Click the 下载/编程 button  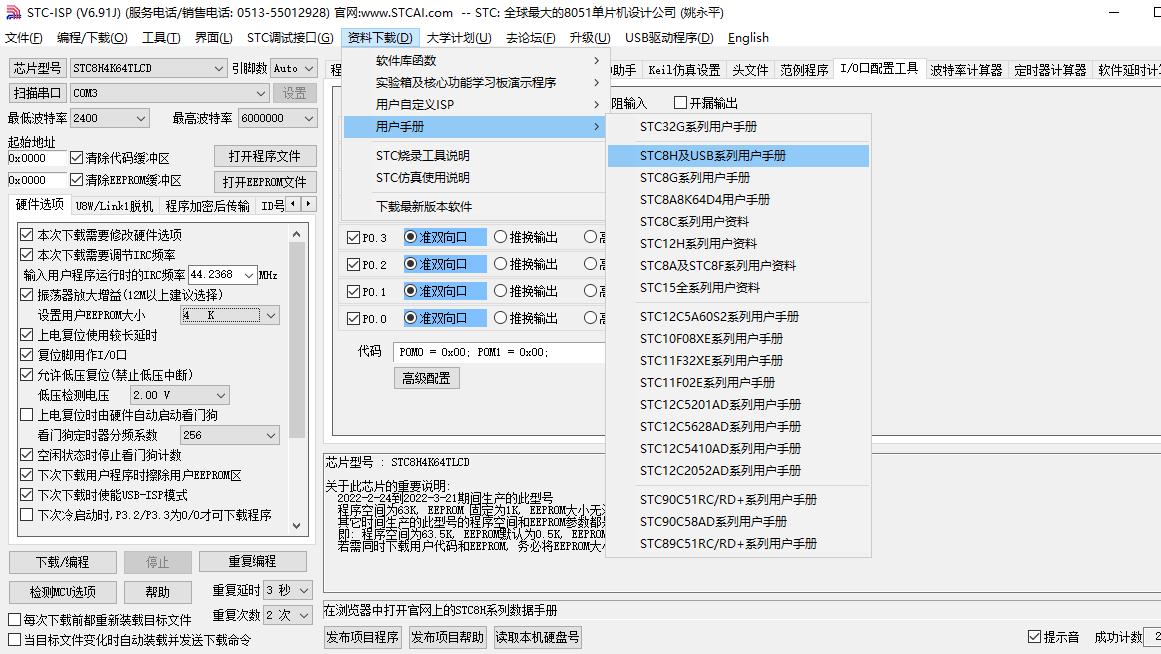[x=63, y=562]
